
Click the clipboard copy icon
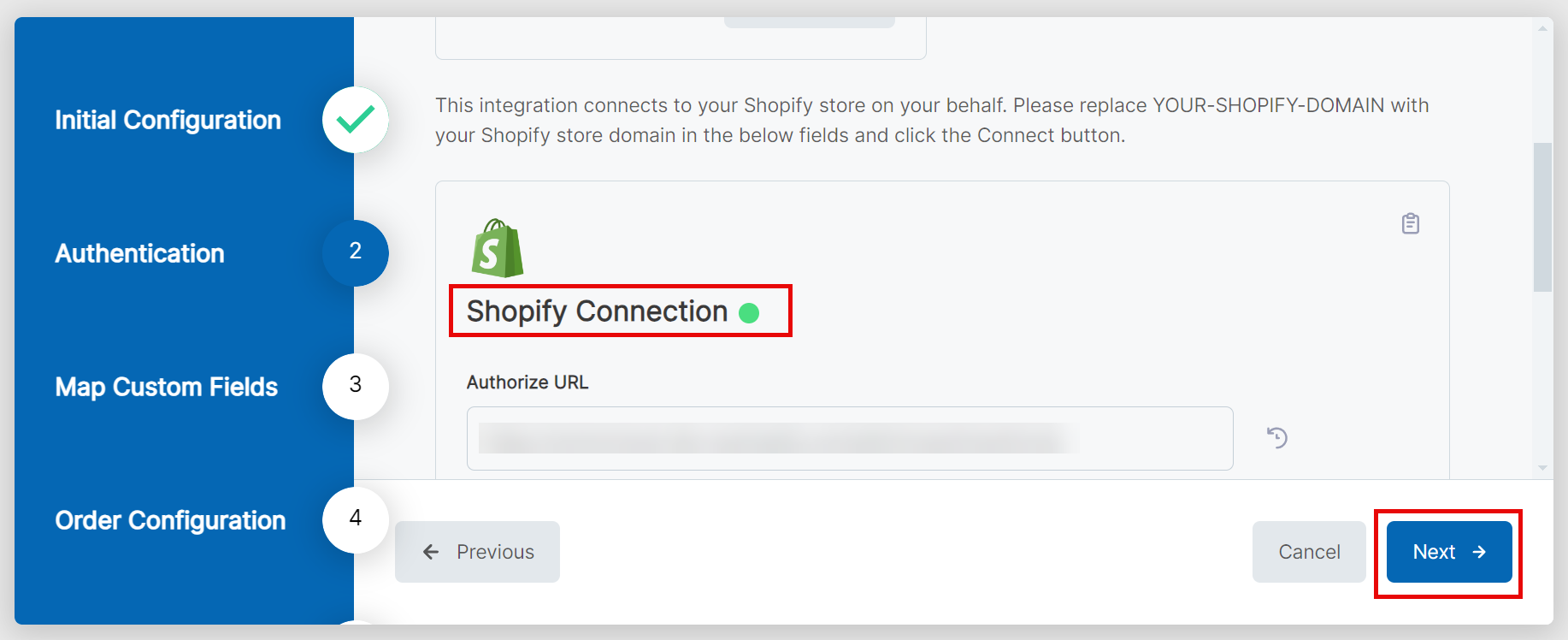tap(1411, 223)
